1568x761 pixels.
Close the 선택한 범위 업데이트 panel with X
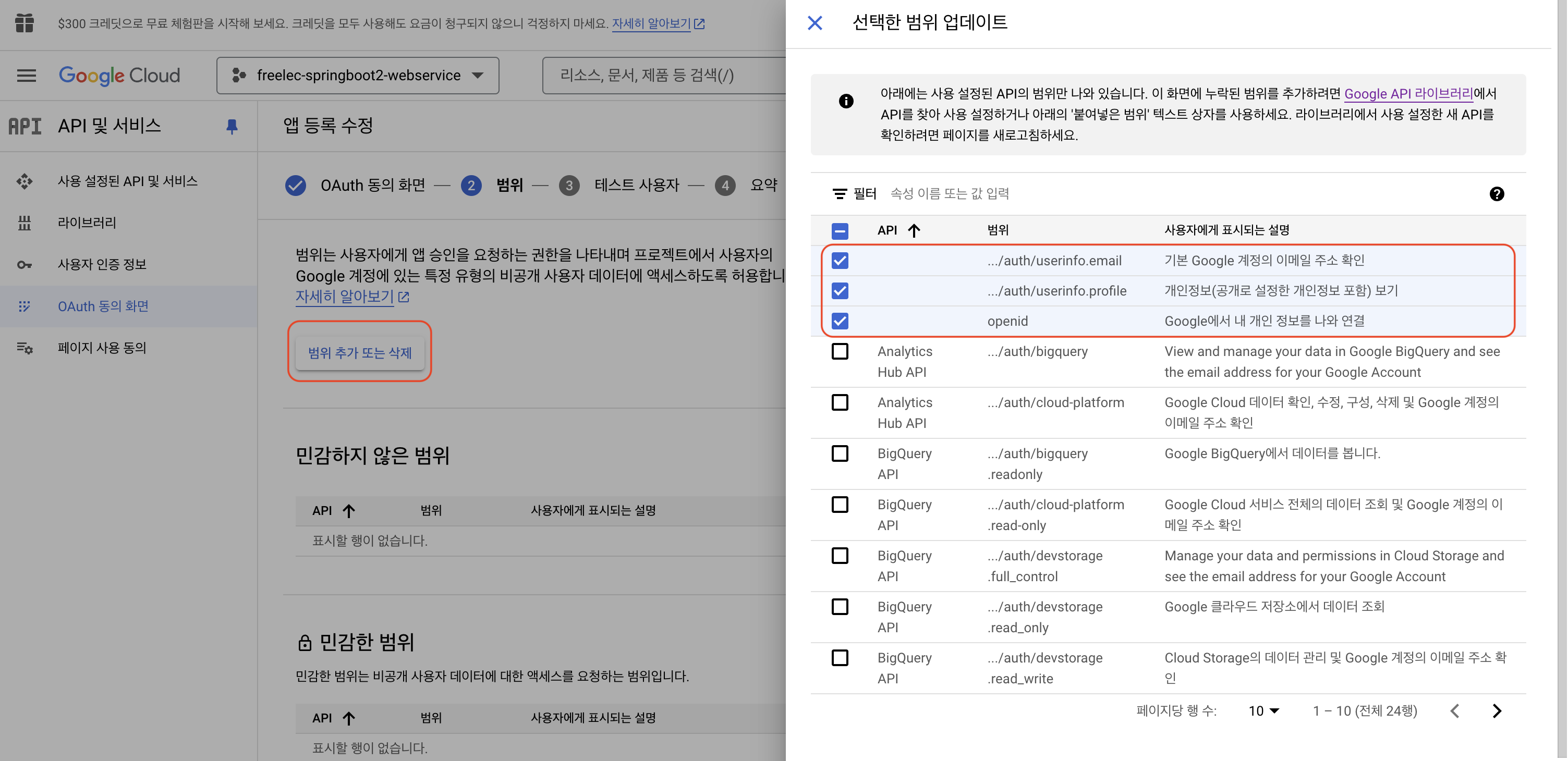point(815,23)
